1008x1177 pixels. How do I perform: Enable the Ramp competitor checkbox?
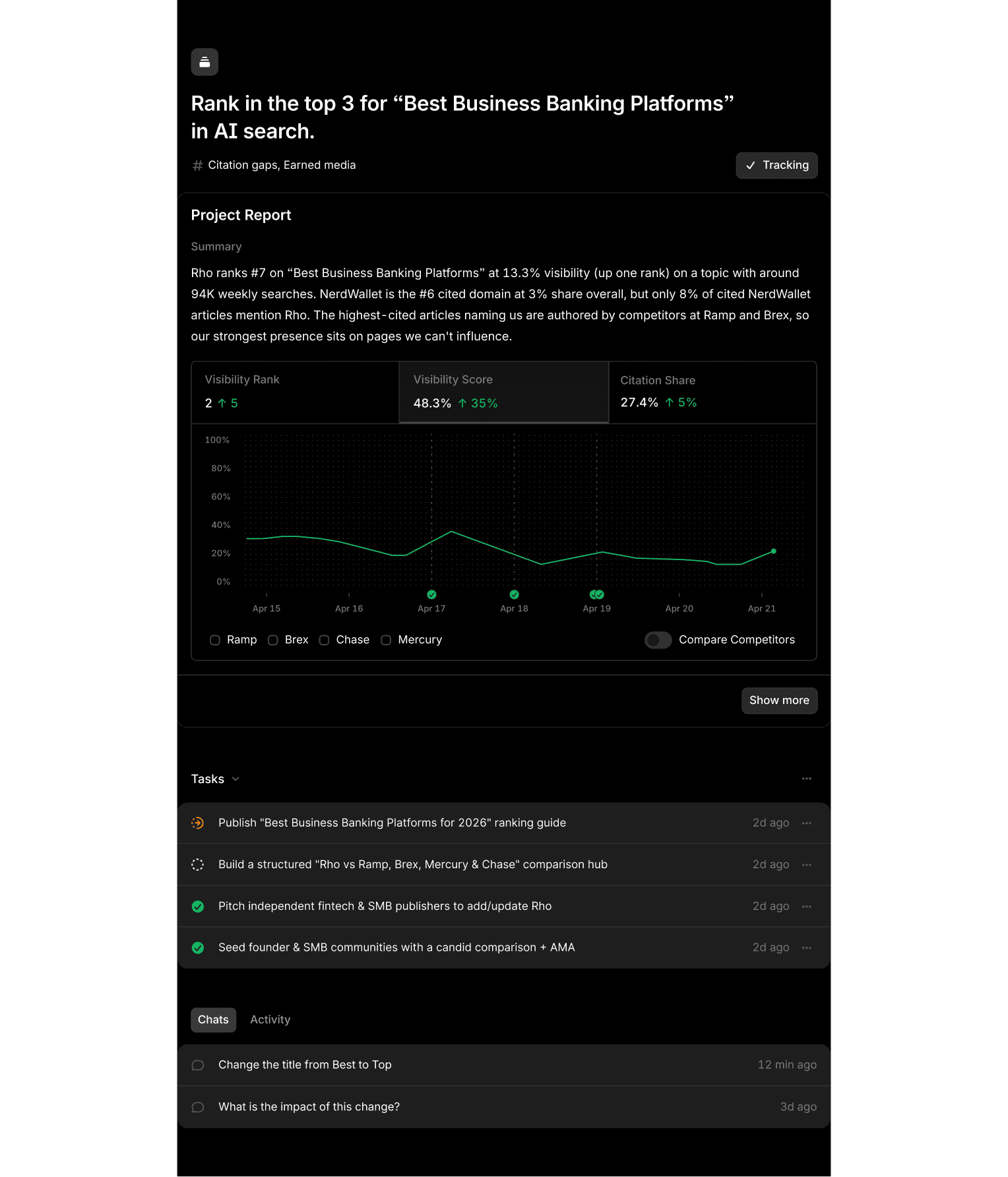[215, 640]
